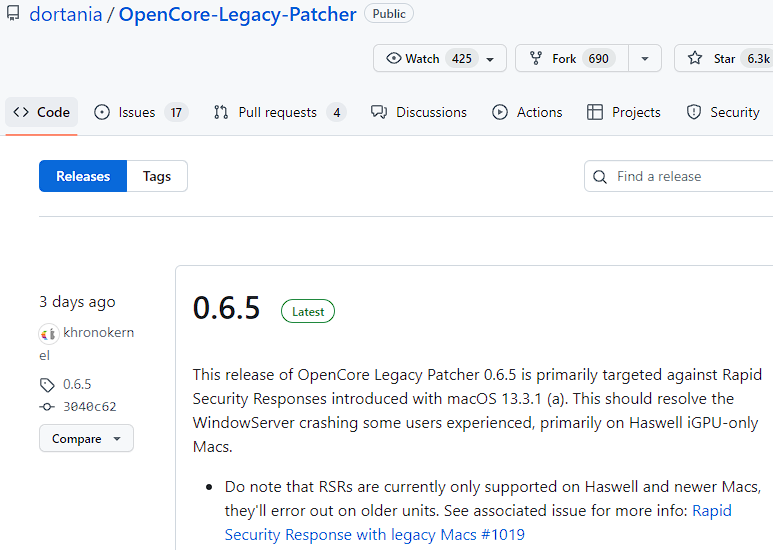Expand the Compare dropdown
This screenshot has height=550, width=773.
coord(86,439)
